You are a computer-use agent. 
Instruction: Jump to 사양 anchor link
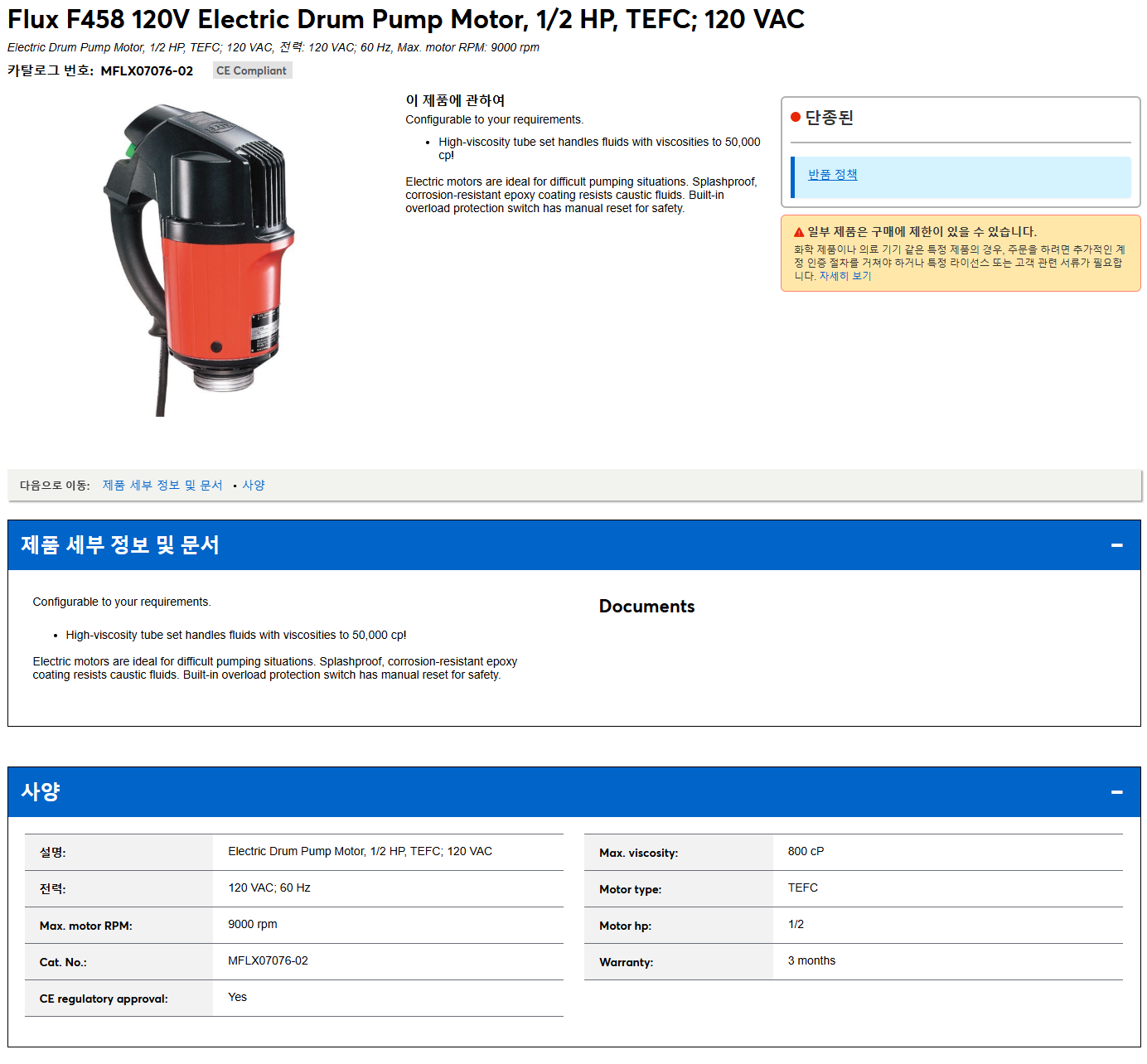[254, 486]
